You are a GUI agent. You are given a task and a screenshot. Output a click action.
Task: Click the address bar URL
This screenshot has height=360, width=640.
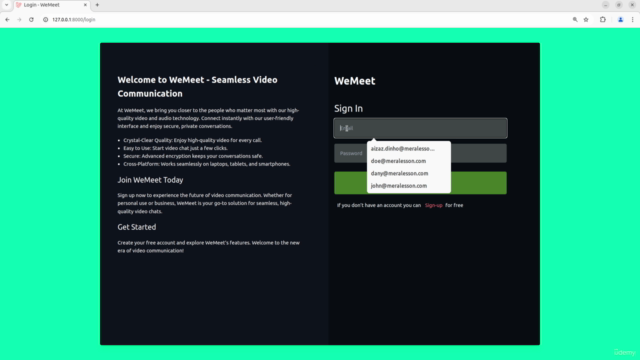click(73, 20)
